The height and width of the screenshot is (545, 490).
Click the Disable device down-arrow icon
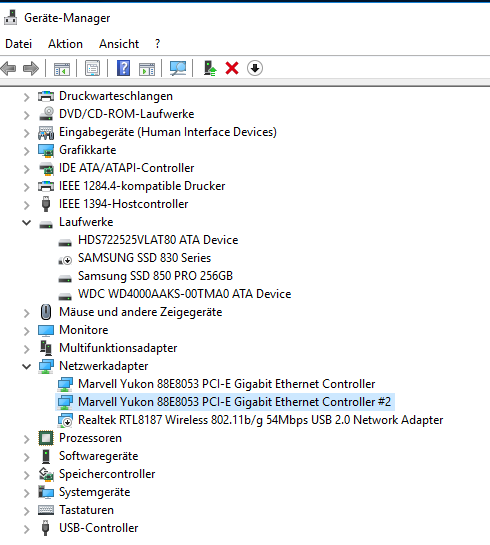255,68
